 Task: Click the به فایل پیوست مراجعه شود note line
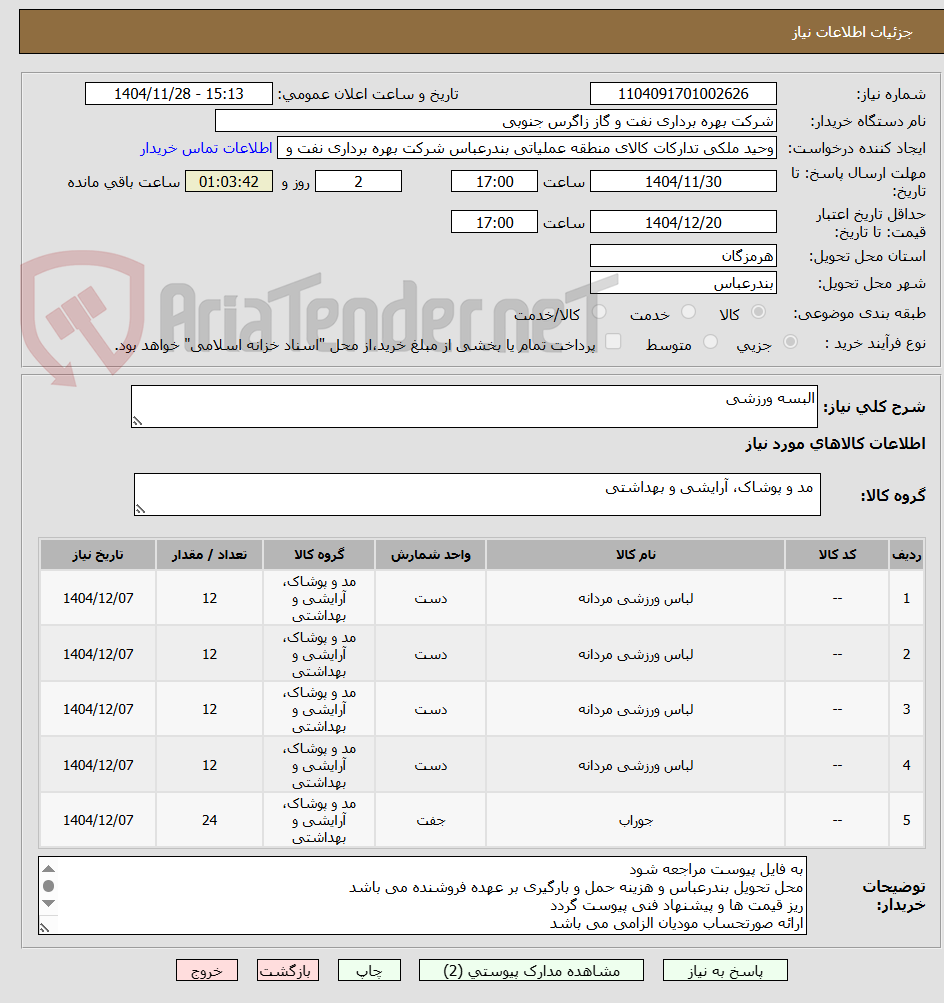point(716,869)
